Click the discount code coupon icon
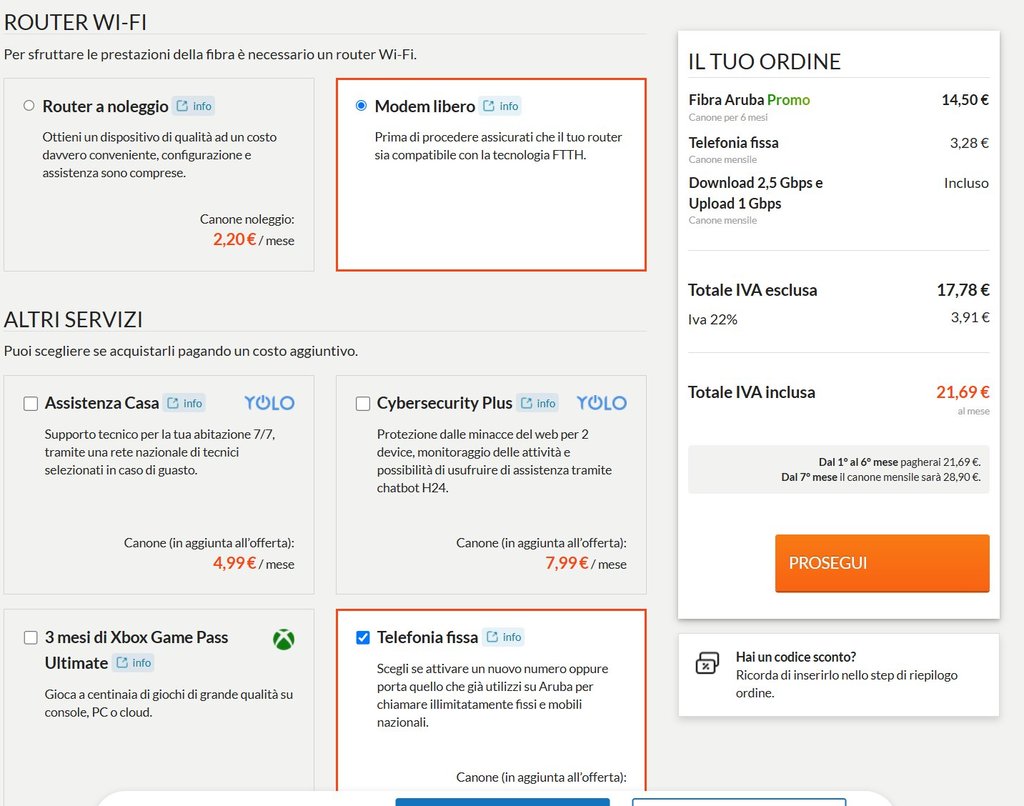This screenshot has width=1024, height=806. pos(707,664)
